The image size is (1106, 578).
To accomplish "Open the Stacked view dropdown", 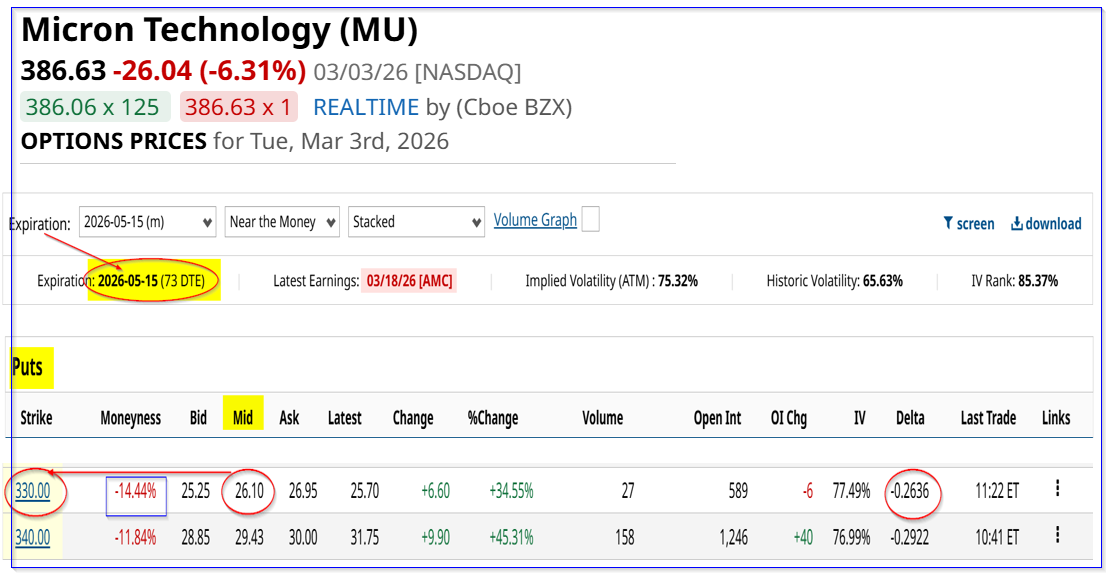I will tap(416, 222).
